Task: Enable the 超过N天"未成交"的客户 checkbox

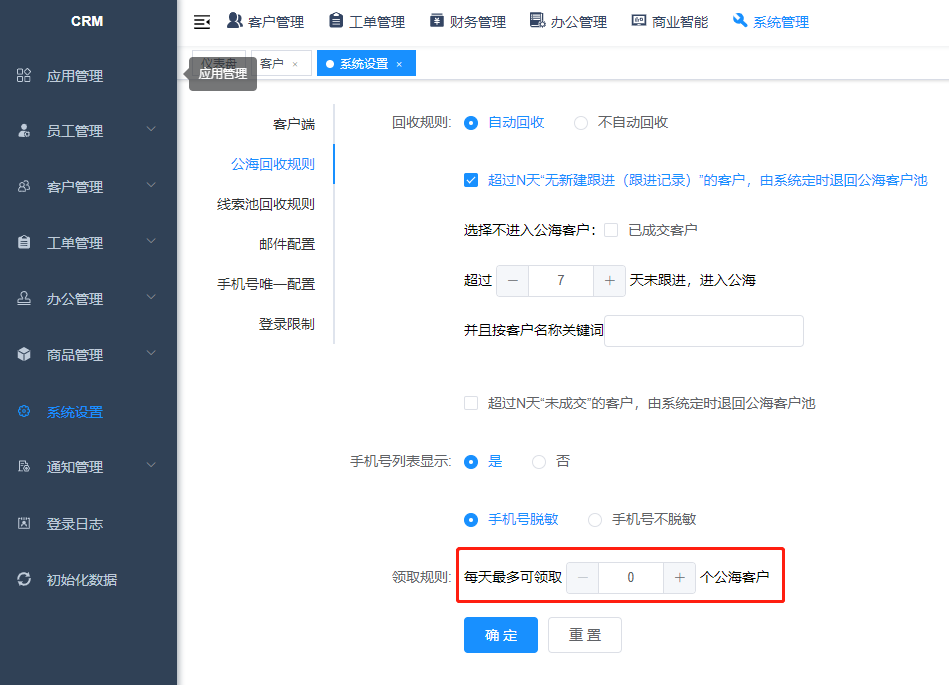Action: point(471,403)
